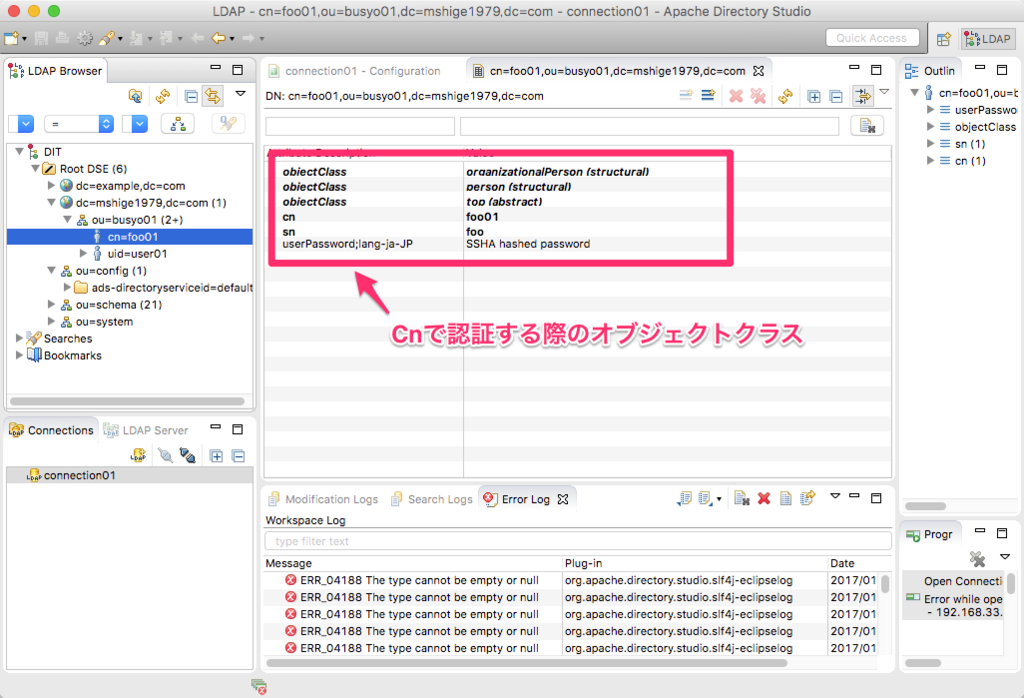Expand the uid=user01 entry

[83, 253]
